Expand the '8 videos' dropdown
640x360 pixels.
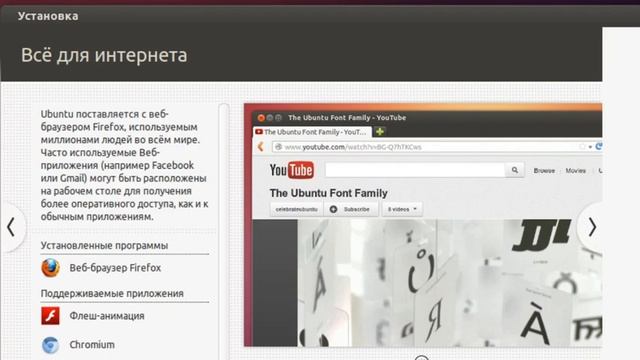tap(402, 209)
